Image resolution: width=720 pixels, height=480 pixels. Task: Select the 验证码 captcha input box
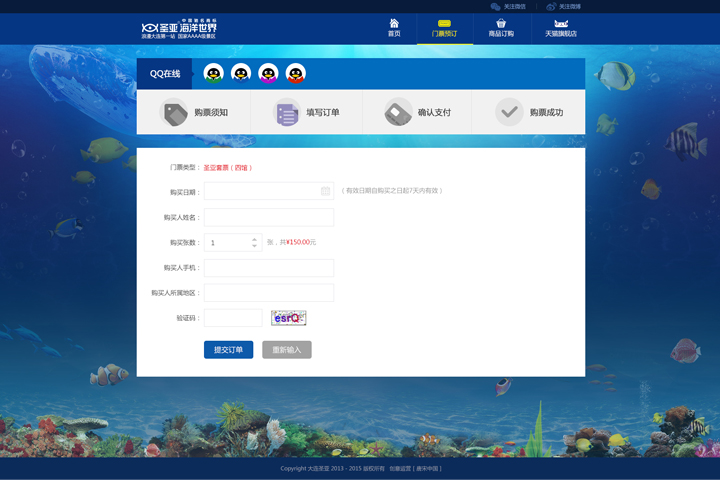click(232, 318)
